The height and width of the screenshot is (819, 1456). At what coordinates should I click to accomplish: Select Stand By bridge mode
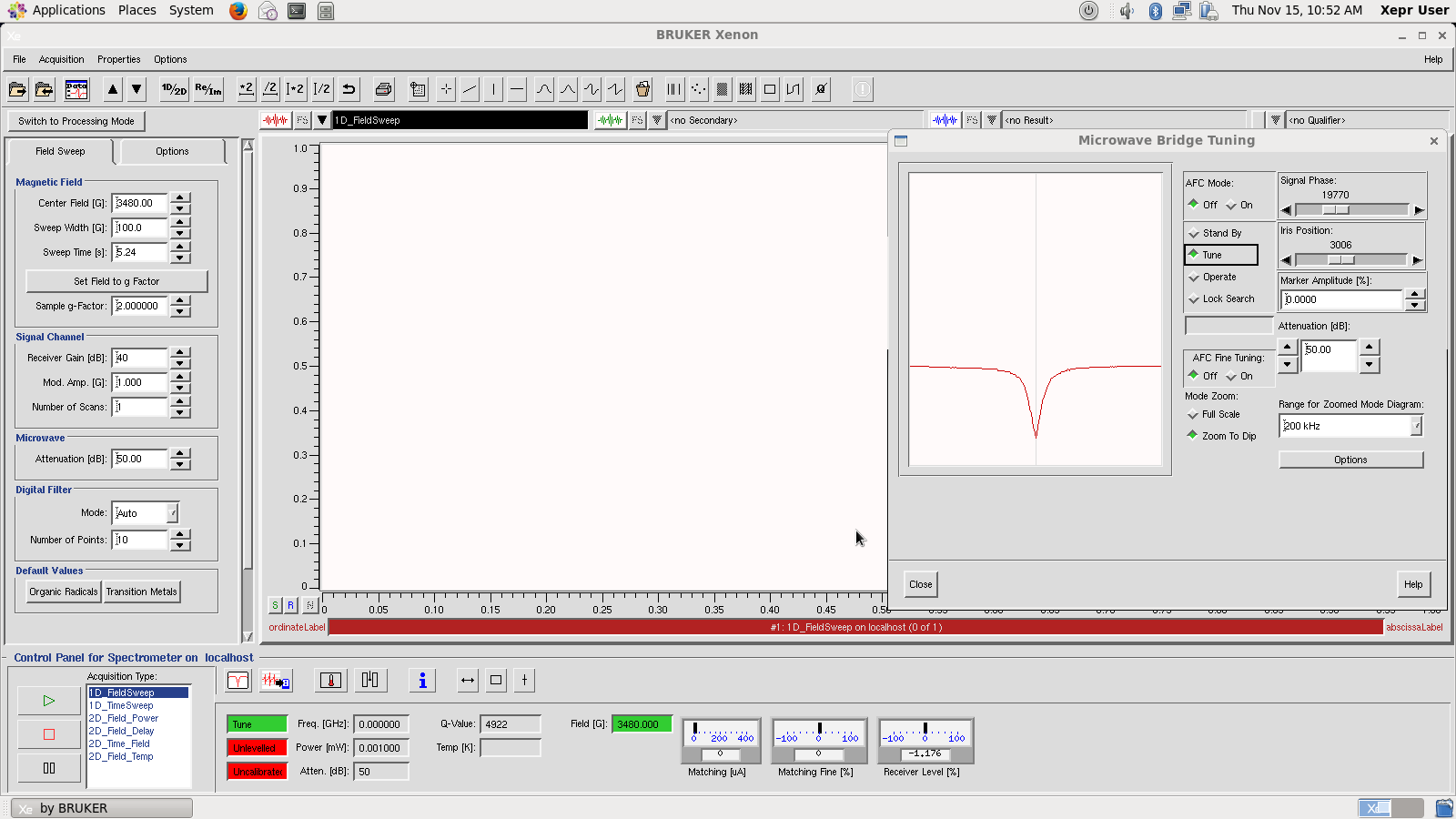[1194, 234]
